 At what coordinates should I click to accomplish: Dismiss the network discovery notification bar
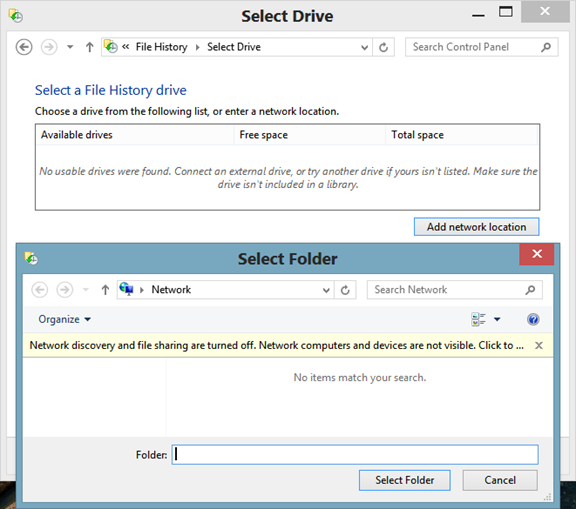coord(539,345)
